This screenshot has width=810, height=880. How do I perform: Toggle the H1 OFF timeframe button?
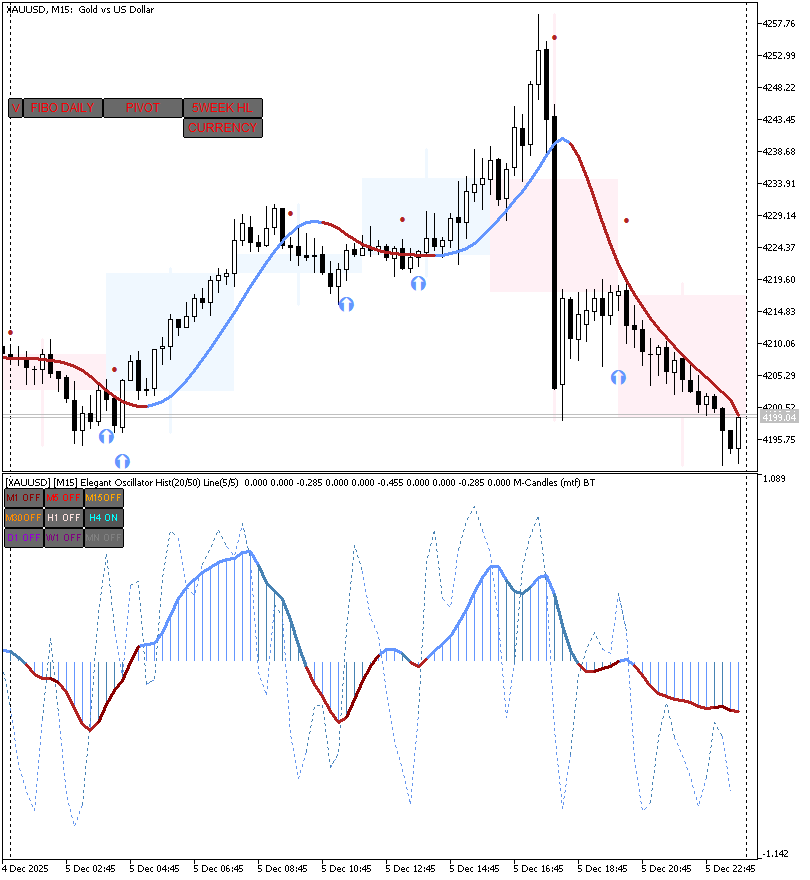point(63,517)
